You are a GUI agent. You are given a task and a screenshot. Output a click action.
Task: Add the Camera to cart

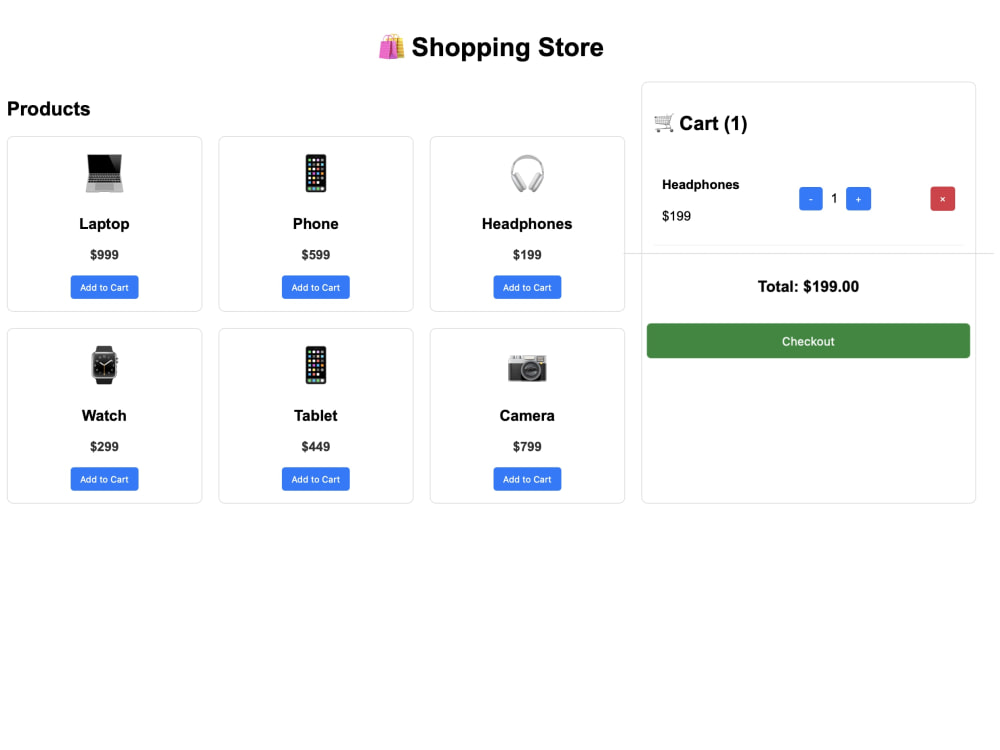(527, 480)
